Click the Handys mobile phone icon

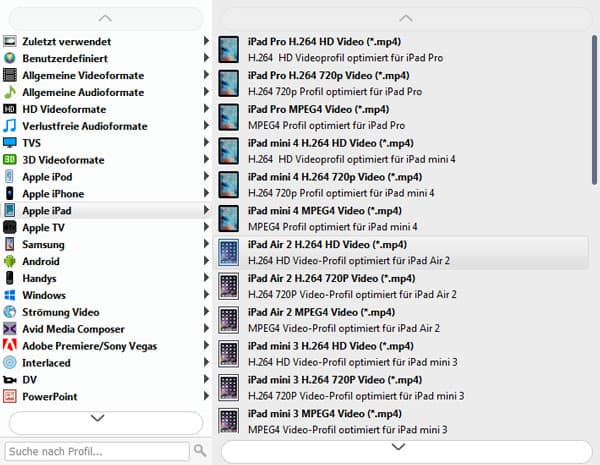(10, 278)
